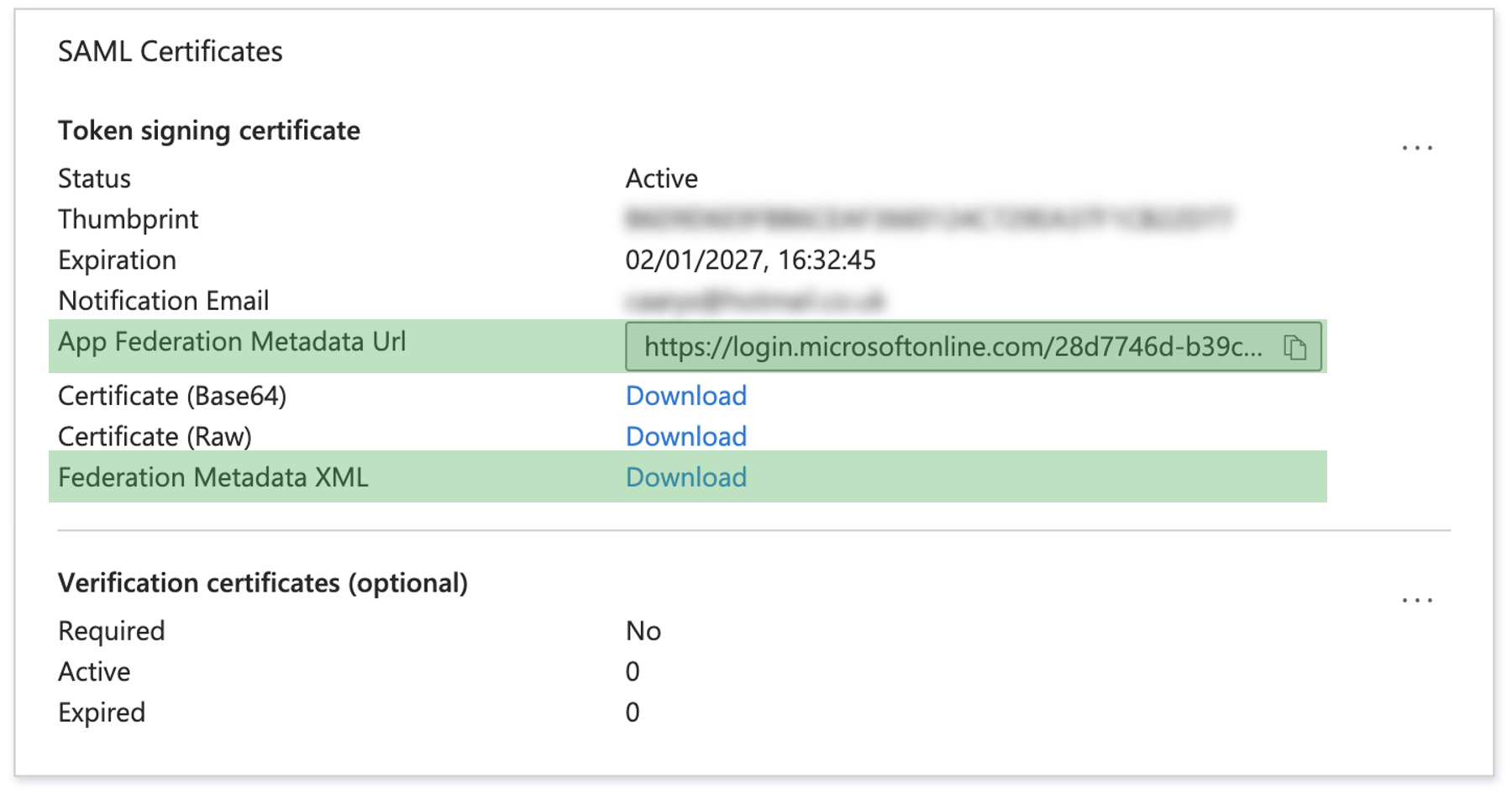Click the Active verification certificates count
1512x800 pixels.
[633, 671]
